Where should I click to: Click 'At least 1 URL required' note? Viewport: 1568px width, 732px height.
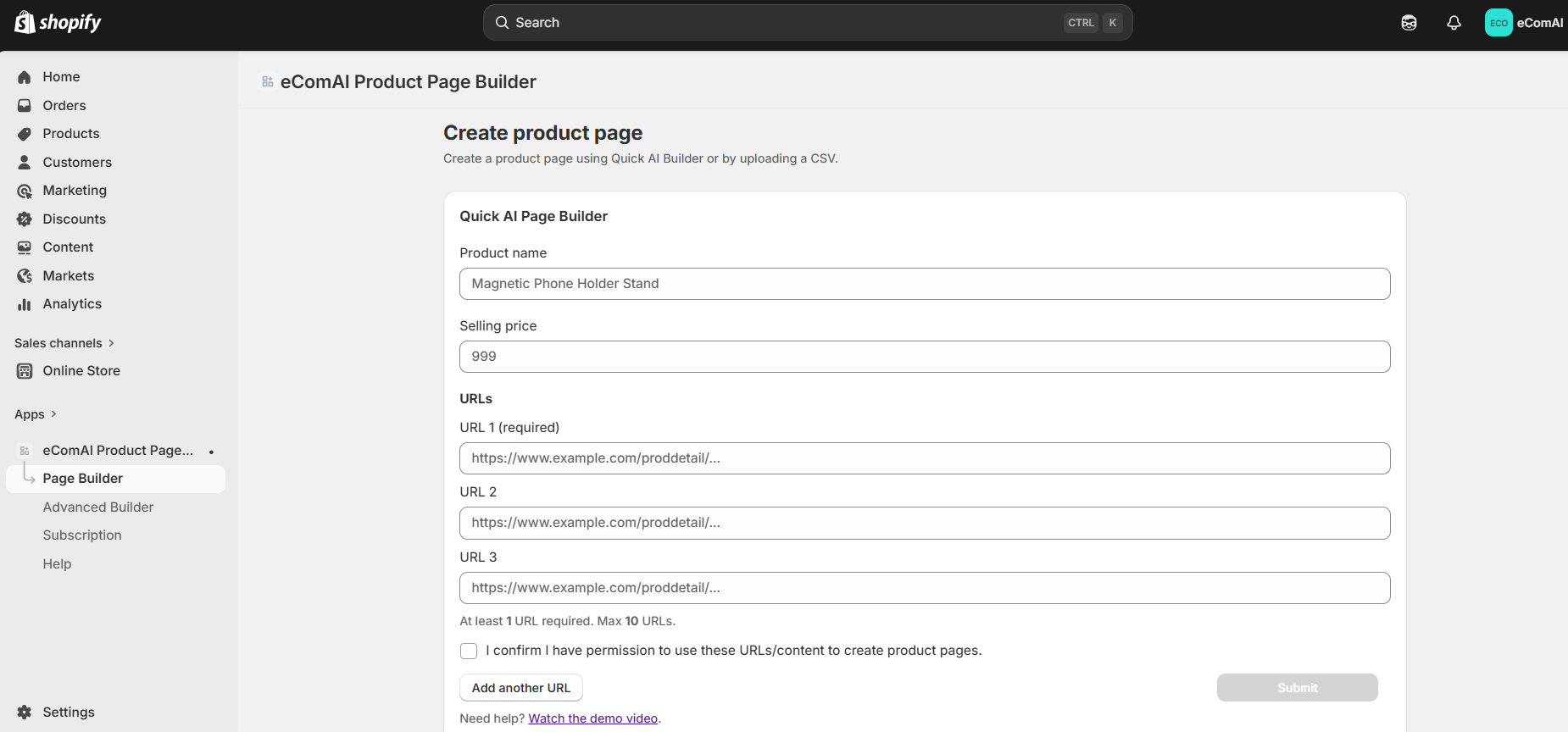click(568, 621)
